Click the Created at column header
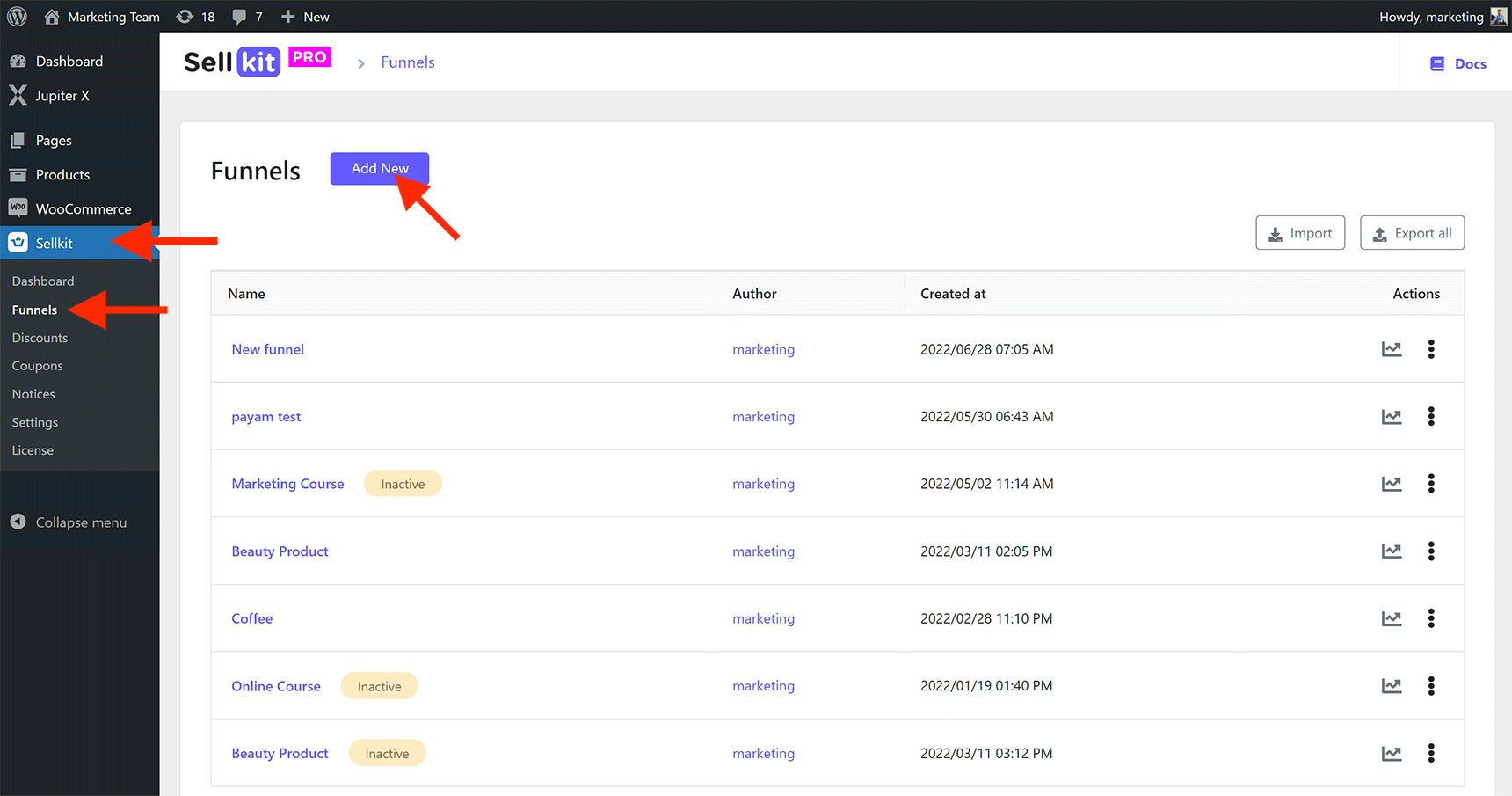 pyautogui.click(x=953, y=294)
